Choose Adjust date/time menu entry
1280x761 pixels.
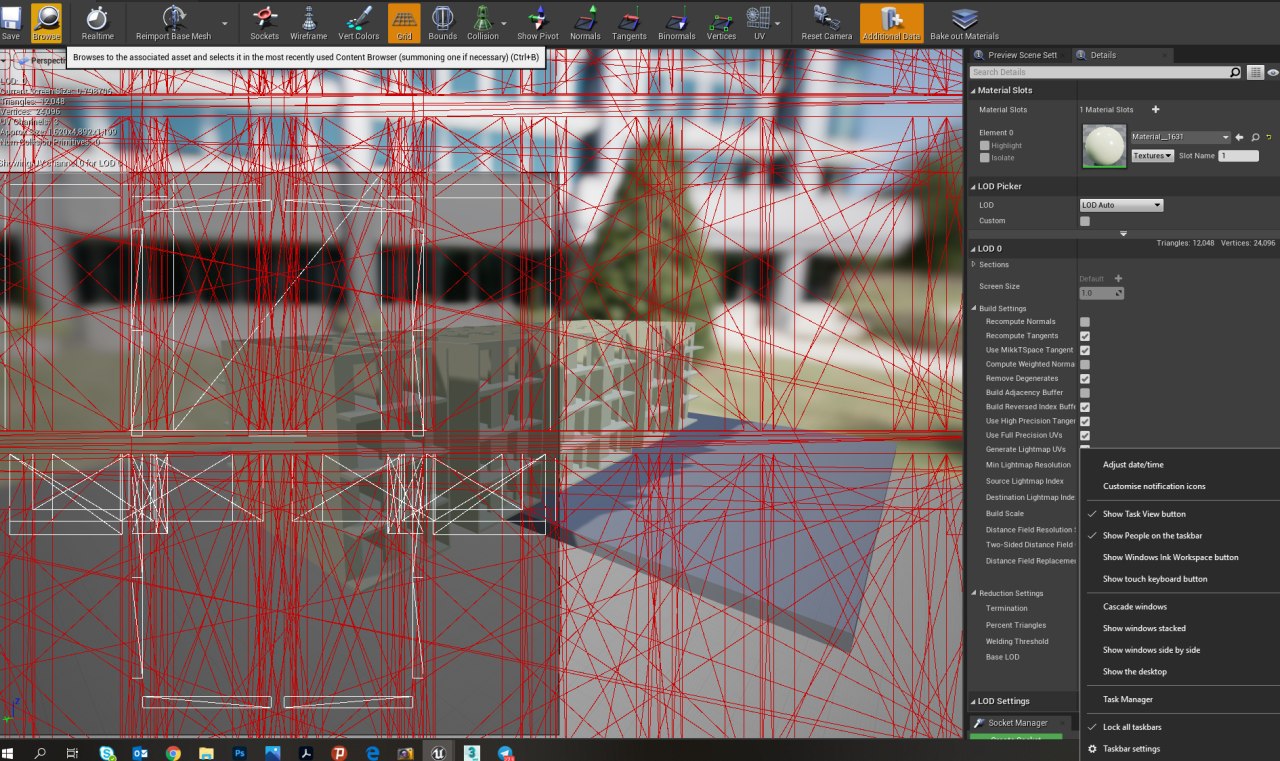1132,465
